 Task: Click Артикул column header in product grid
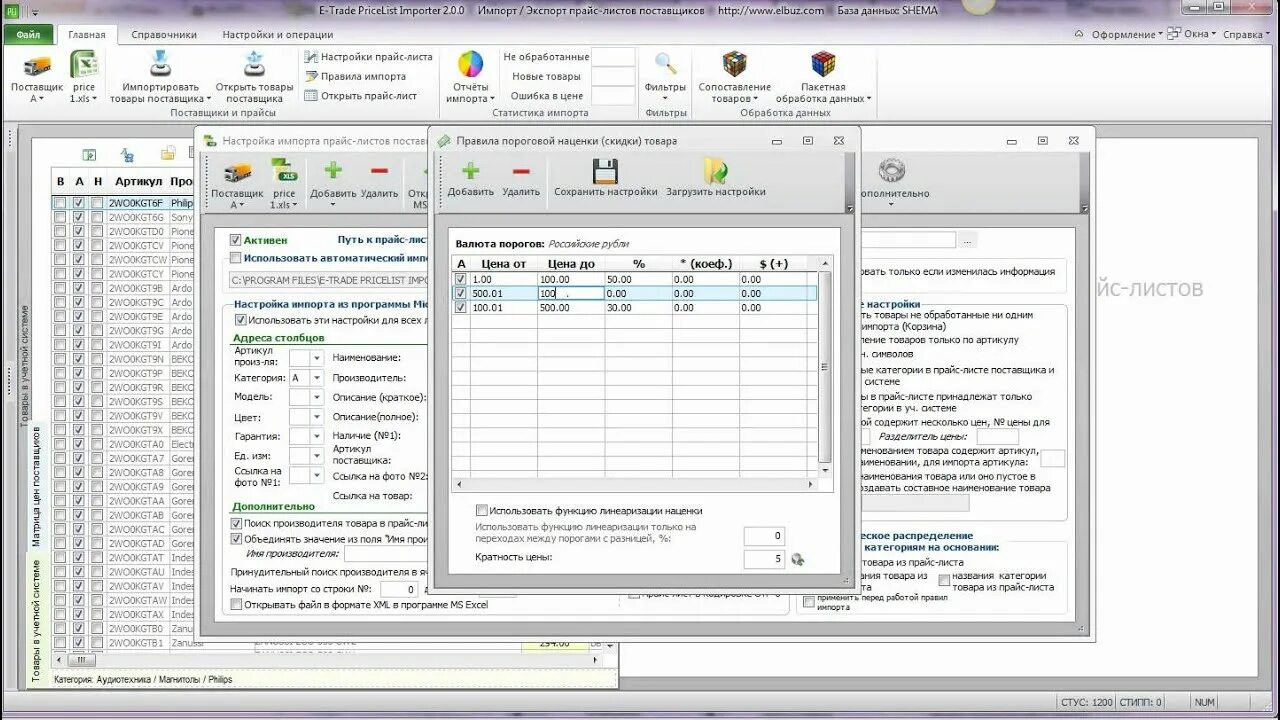[138, 181]
